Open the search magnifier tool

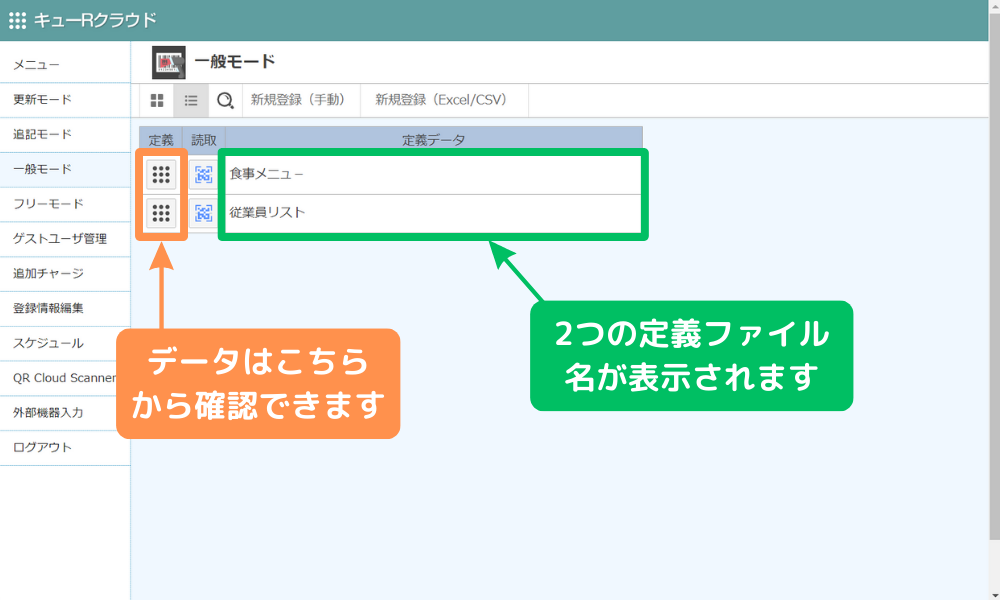(225, 100)
